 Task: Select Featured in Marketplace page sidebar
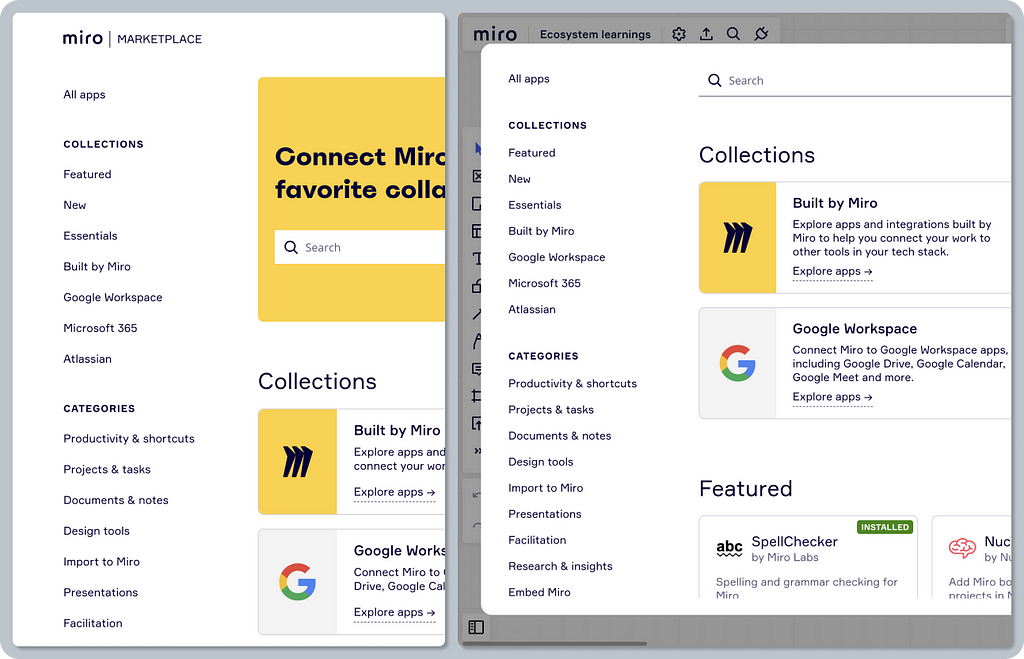tap(88, 174)
